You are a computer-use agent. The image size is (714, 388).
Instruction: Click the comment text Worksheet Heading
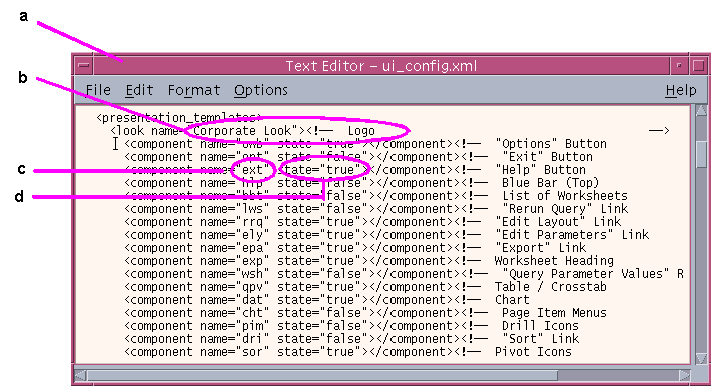click(x=554, y=261)
